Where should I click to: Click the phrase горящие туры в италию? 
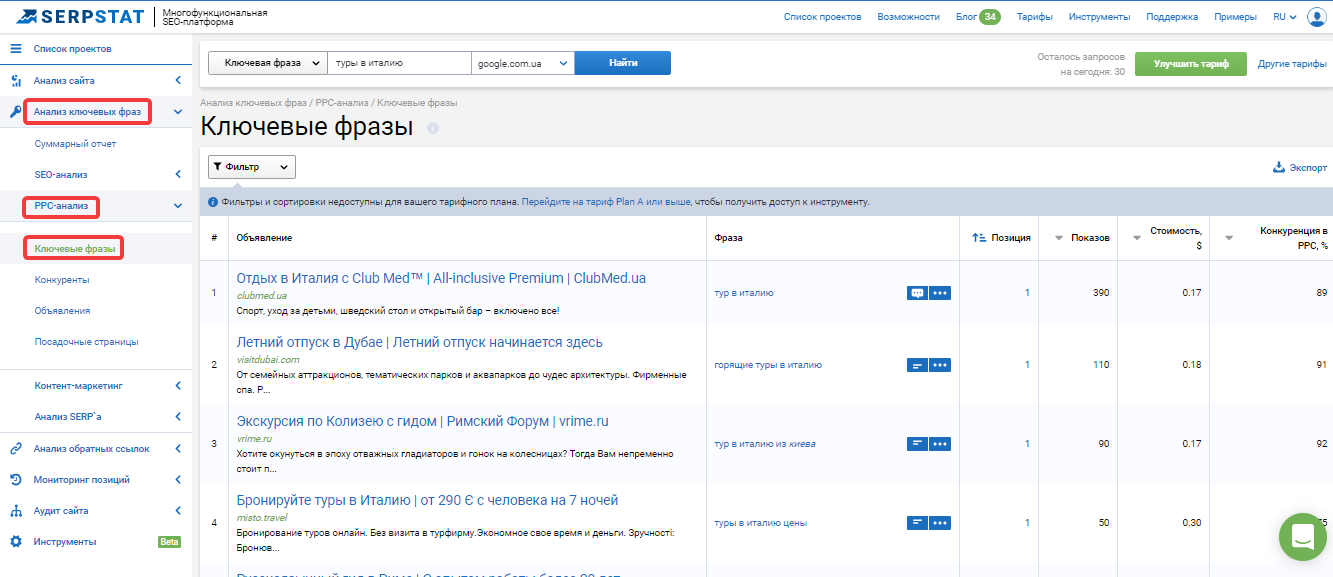(768, 365)
